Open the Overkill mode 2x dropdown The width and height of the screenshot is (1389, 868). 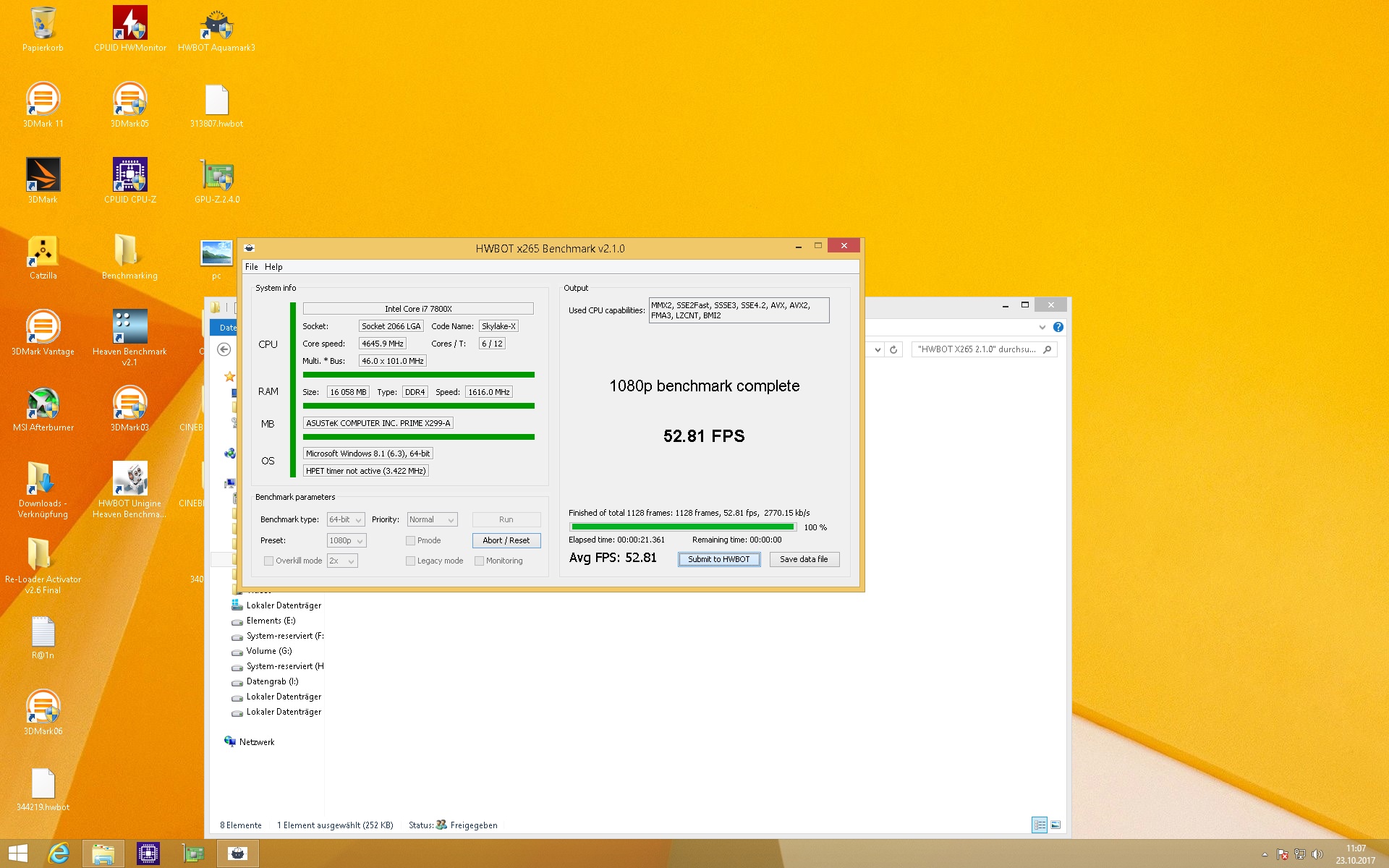pyautogui.click(x=342, y=561)
